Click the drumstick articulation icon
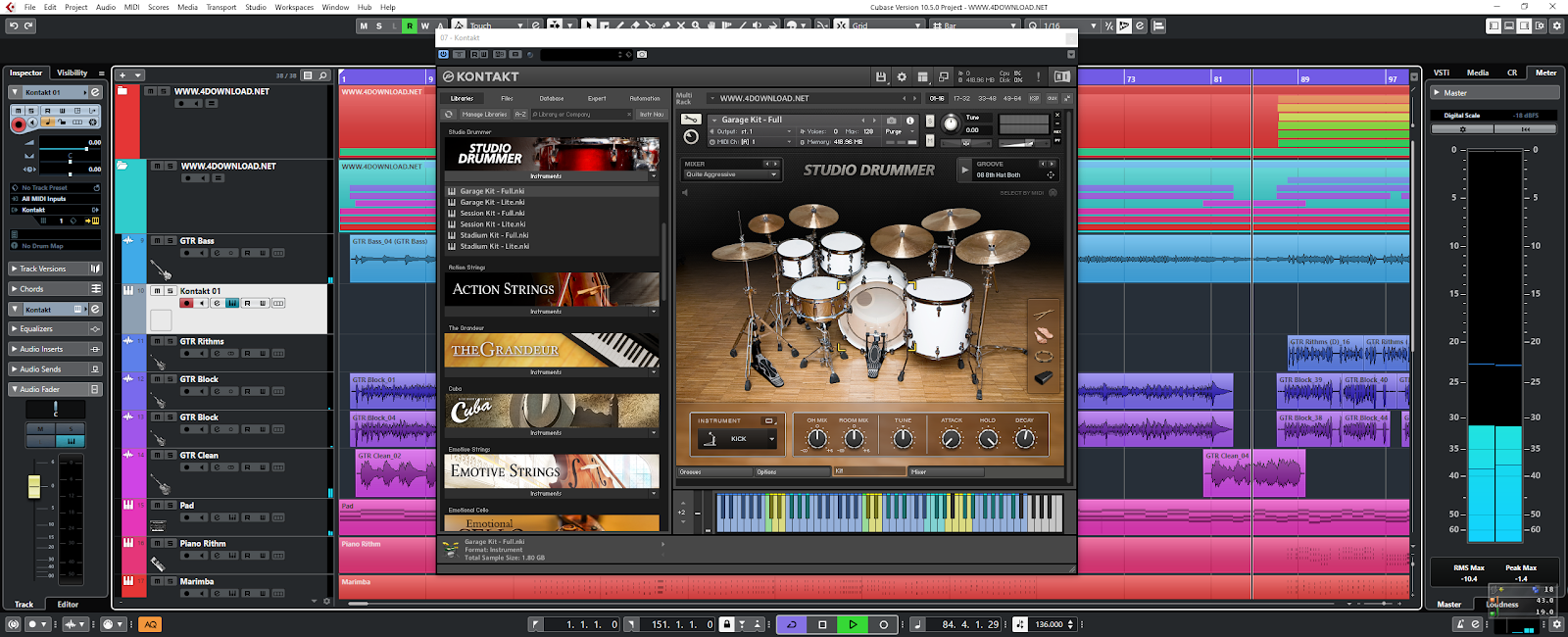This screenshot has height=637, width=1568. pyautogui.click(x=1043, y=314)
